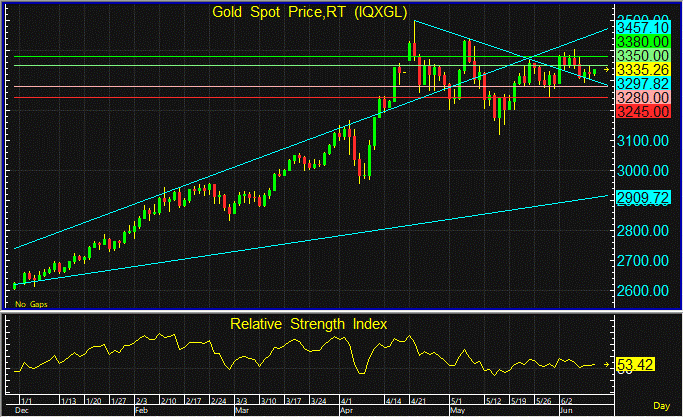This screenshot has width=684, height=418.
Task: Click the small yellow last-price arrow marker
Action: tap(605, 69)
